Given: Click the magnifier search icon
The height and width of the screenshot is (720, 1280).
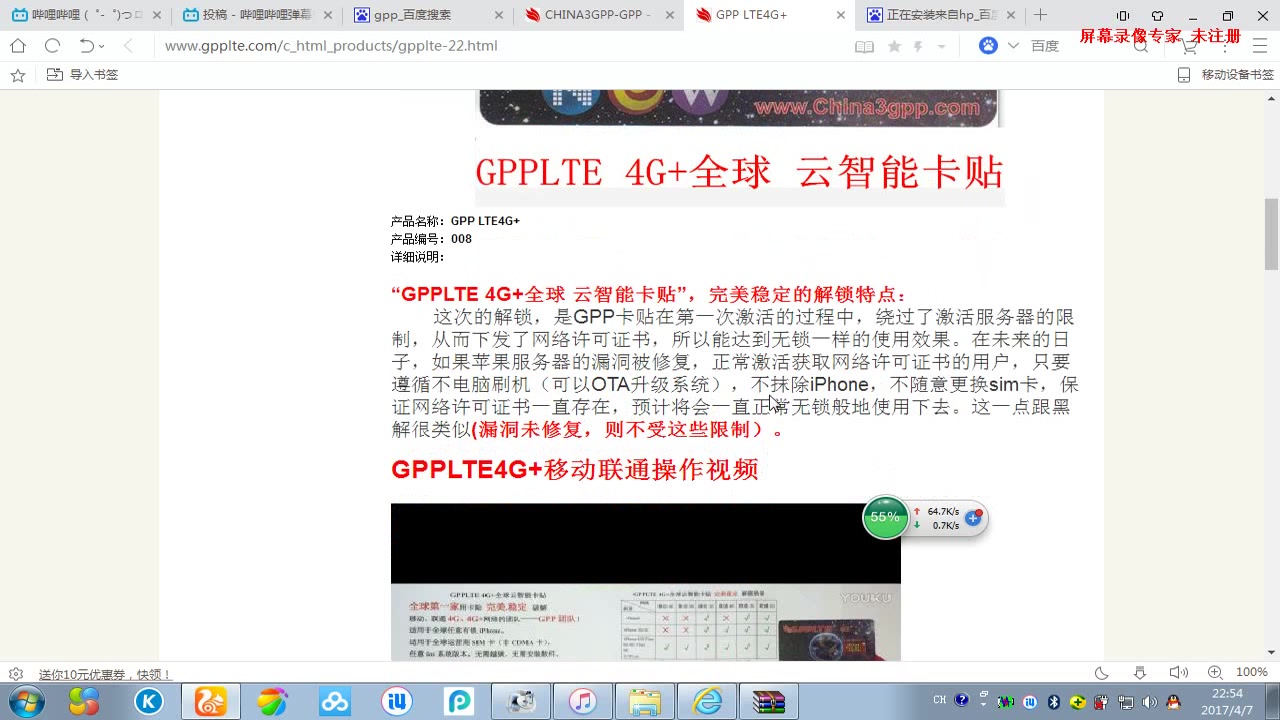Looking at the screenshot, I should coord(1141,46).
